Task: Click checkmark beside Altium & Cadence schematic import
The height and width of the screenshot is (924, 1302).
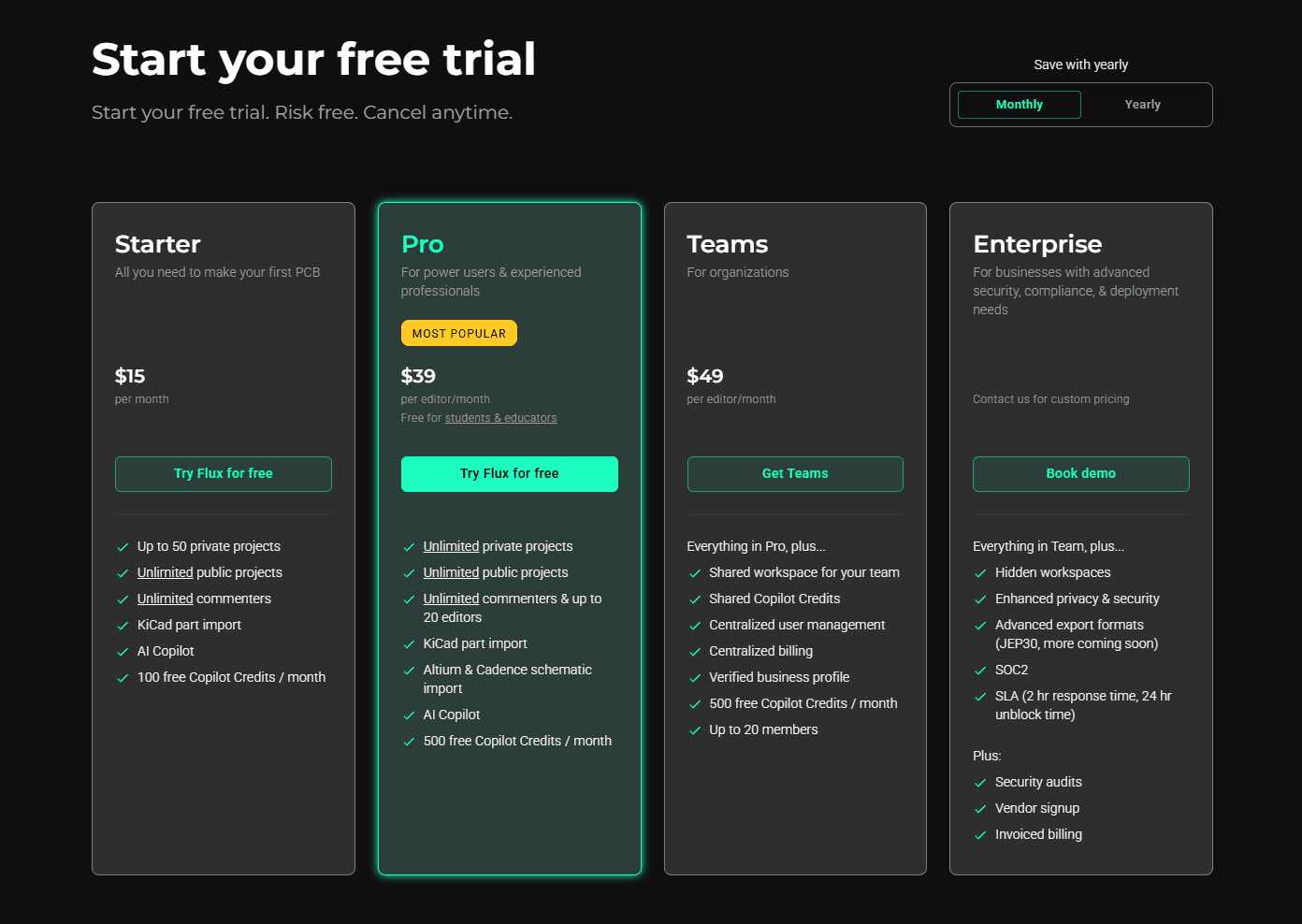Action: point(409,671)
